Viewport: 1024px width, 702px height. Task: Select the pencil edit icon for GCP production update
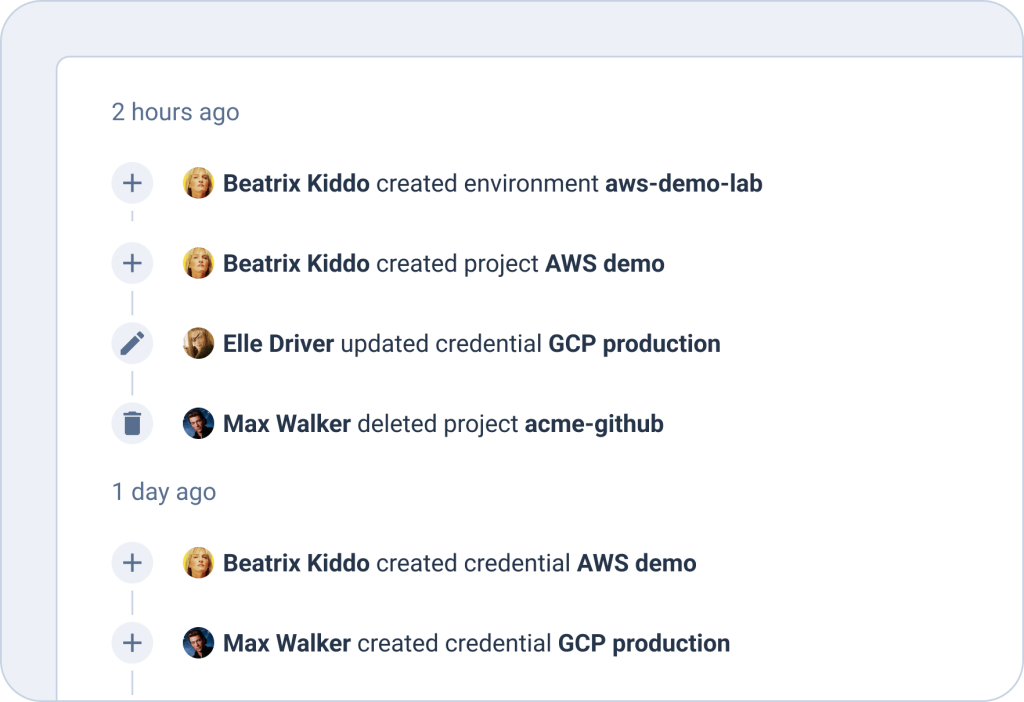pyautogui.click(x=132, y=344)
